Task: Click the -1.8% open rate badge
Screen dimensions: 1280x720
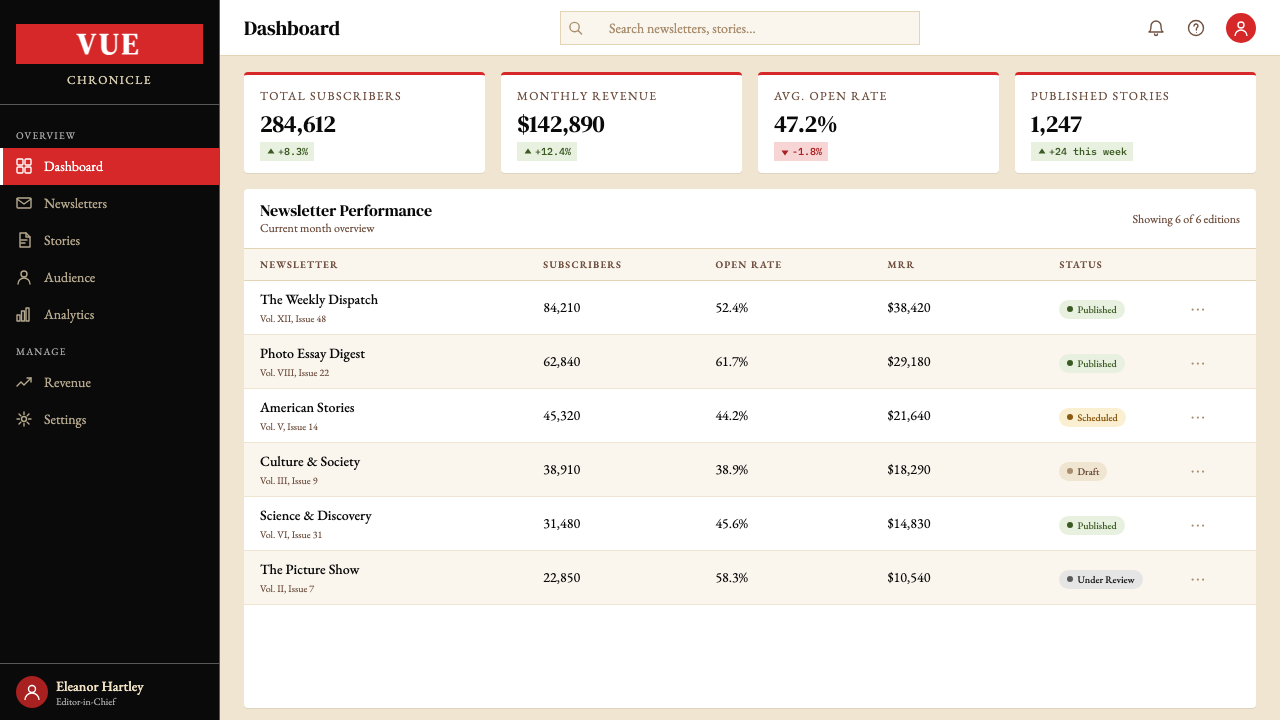Action: (x=801, y=152)
